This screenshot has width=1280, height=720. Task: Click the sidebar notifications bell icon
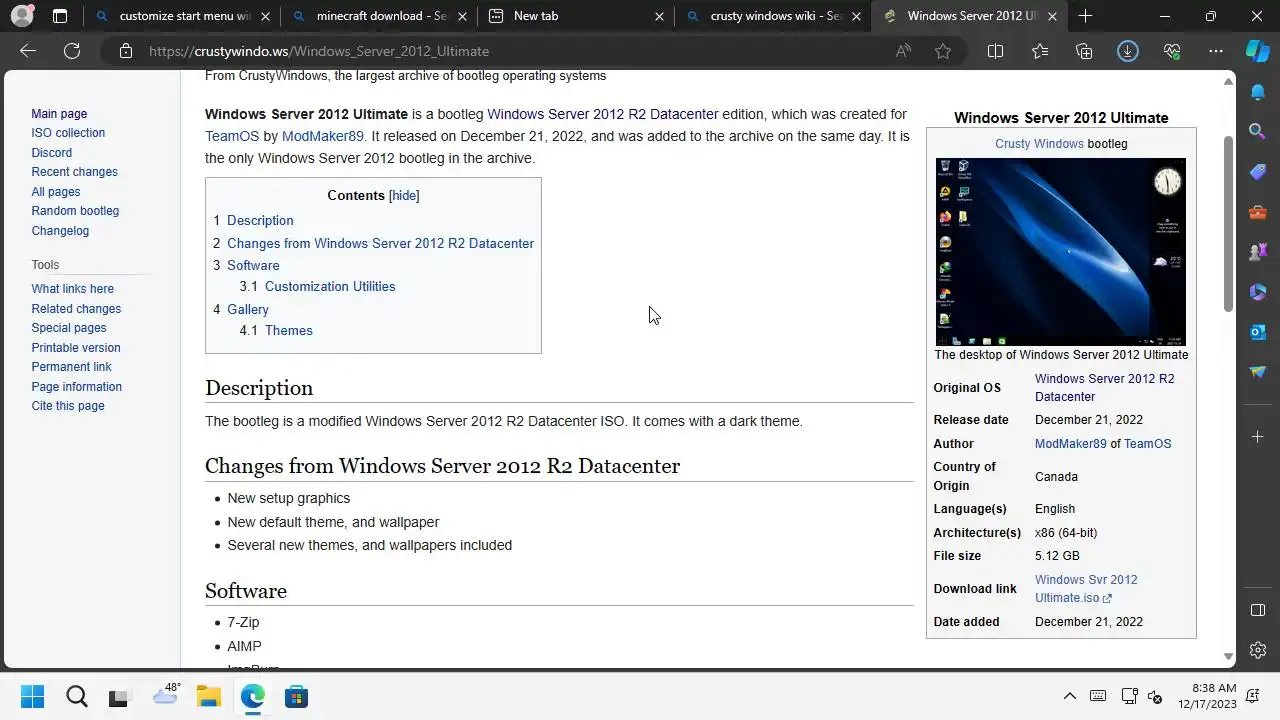point(1258,92)
